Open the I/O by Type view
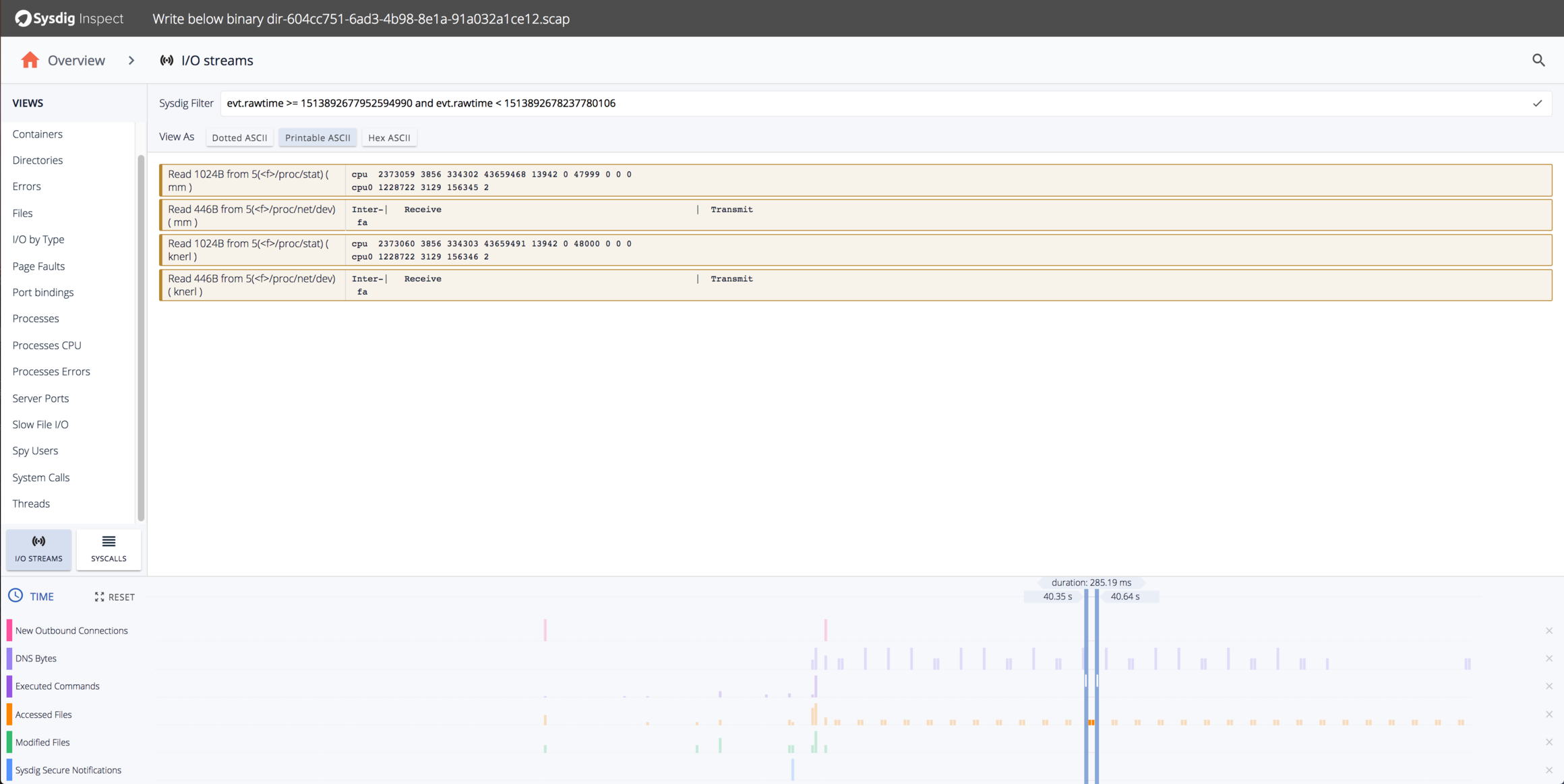Viewport: 1564px width, 784px height. pyautogui.click(x=38, y=239)
